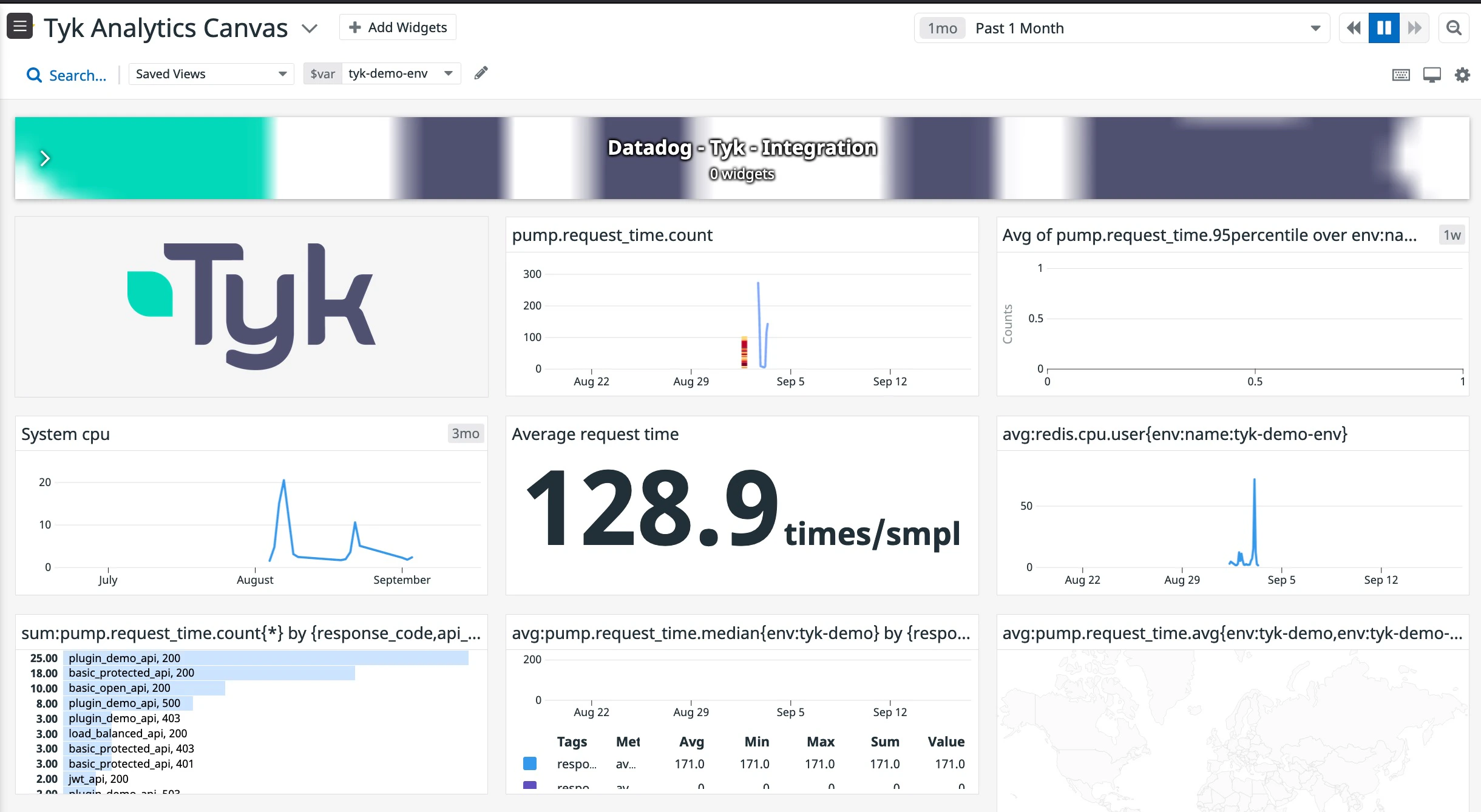Click the zoom-out magnifier icon
Viewport: 1481px width, 812px height.
coord(1454,28)
